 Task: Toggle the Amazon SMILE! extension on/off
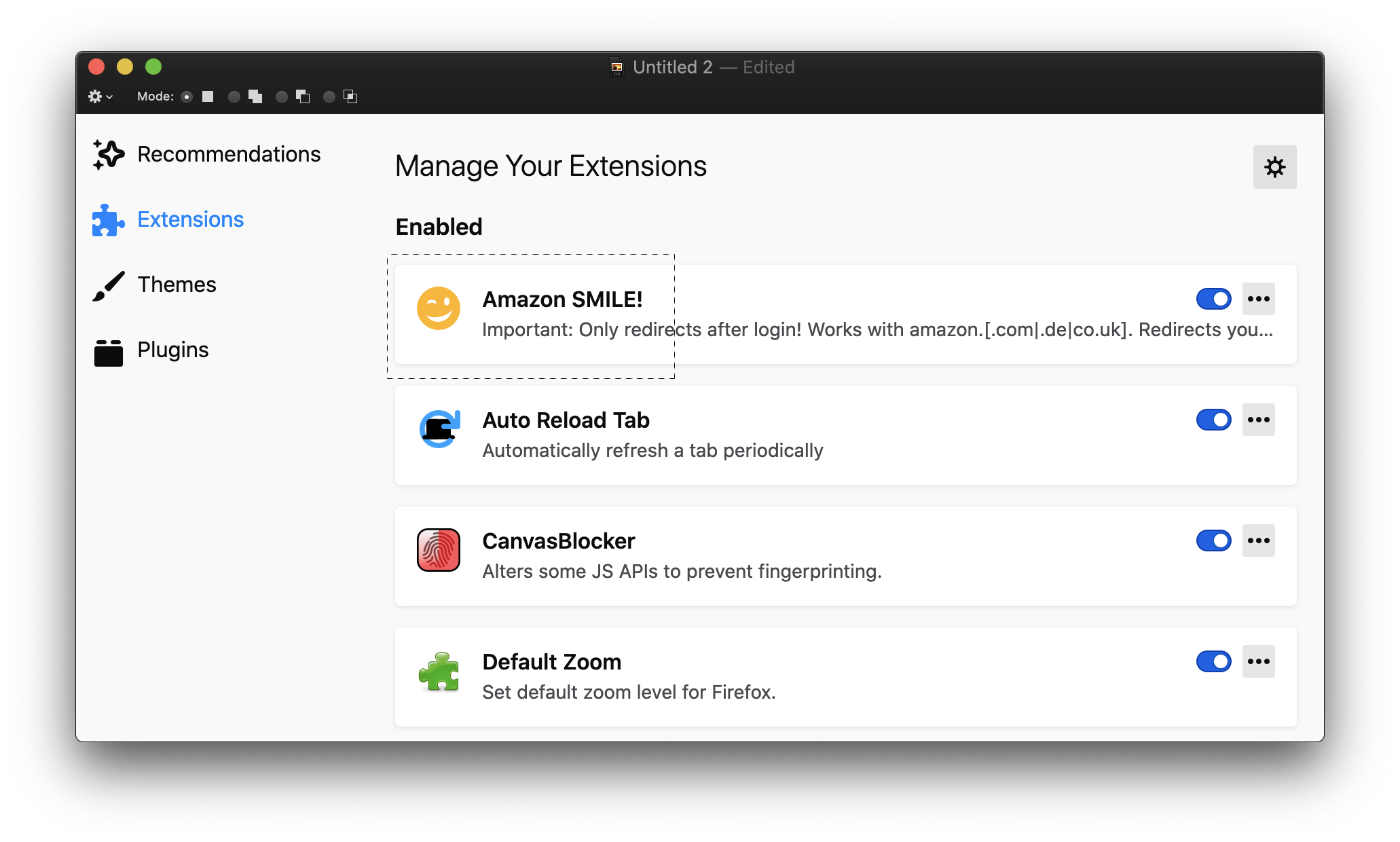click(1214, 298)
